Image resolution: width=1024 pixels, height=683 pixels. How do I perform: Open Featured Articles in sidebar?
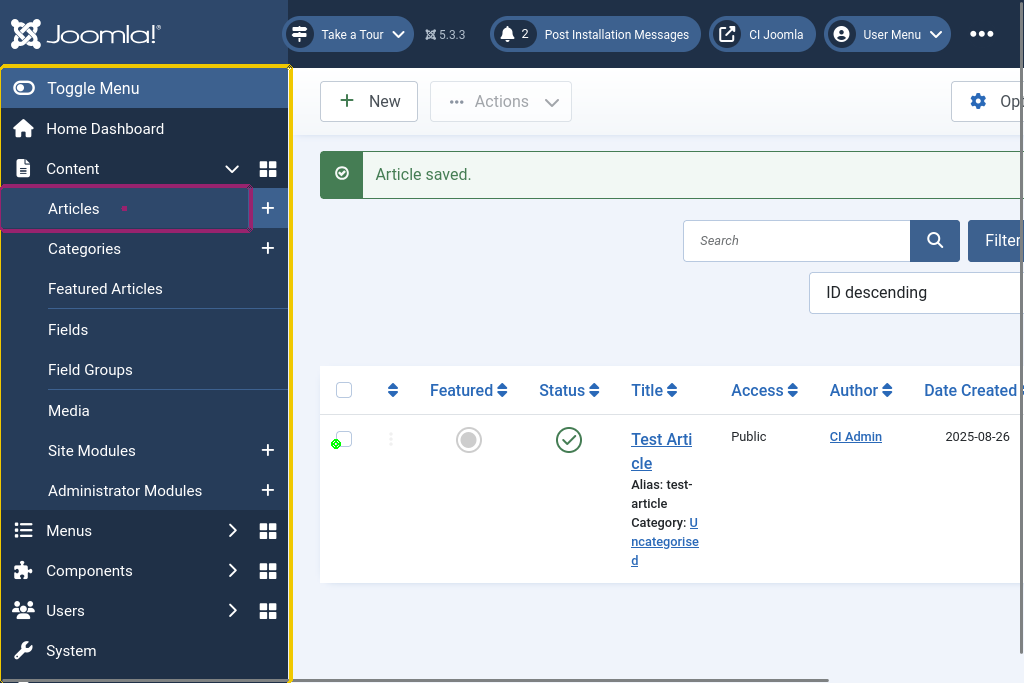pos(105,289)
